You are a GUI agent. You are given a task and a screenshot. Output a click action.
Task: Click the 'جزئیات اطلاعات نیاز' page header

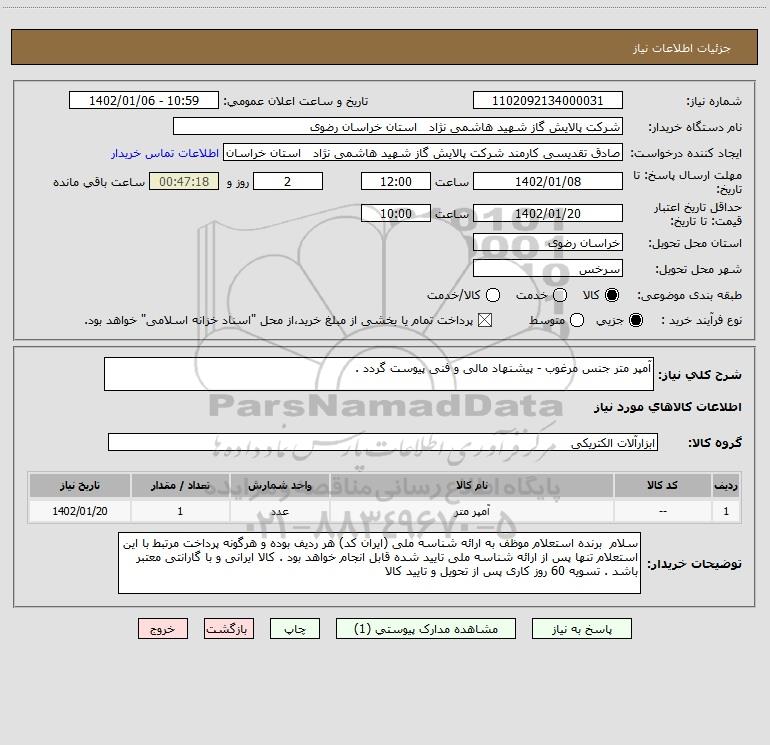682,48
